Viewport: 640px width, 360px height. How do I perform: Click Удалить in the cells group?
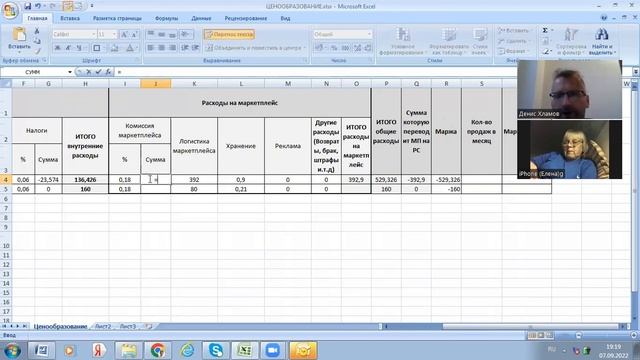point(513,41)
